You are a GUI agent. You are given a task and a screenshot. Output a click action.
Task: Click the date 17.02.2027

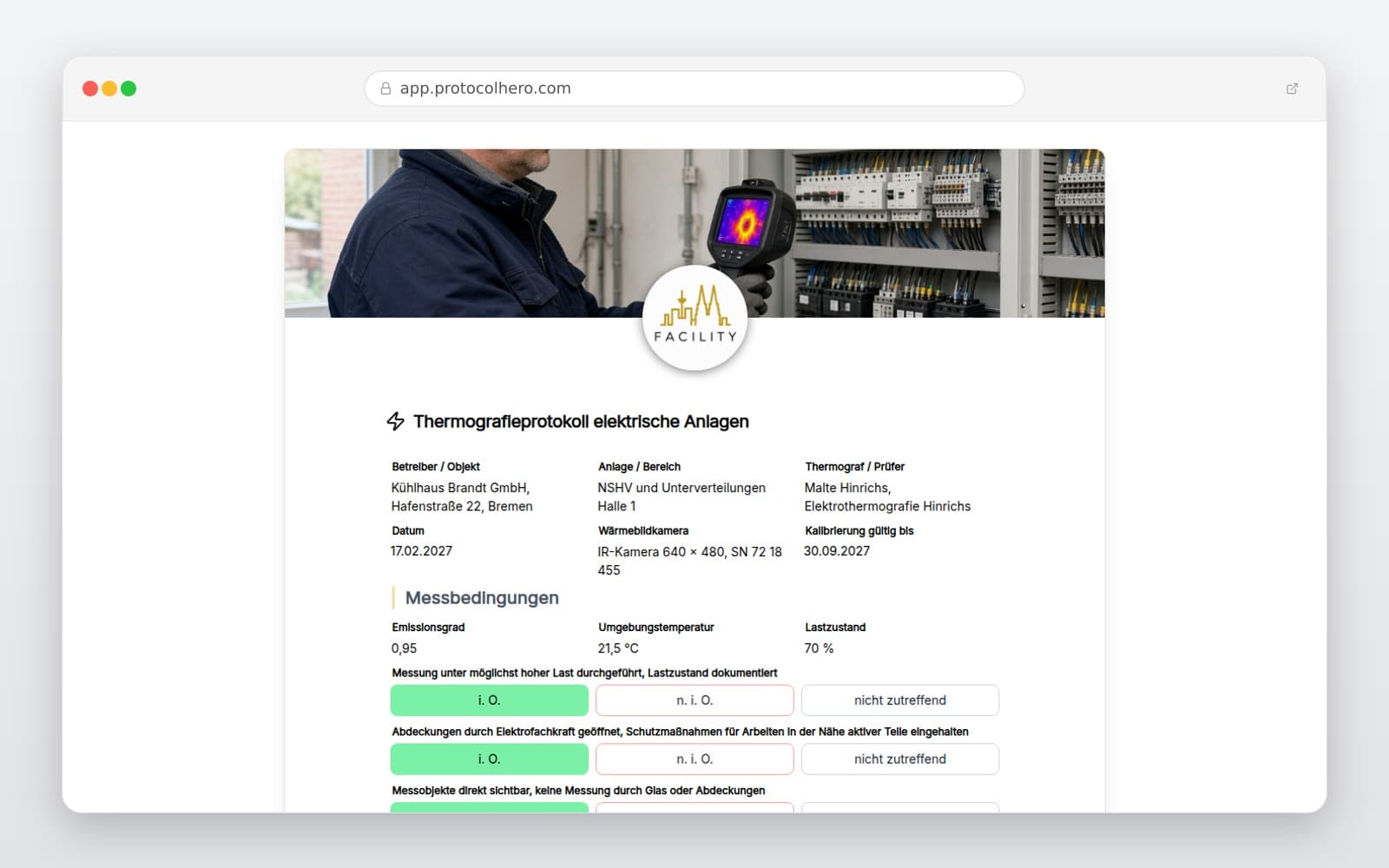[x=421, y=551]
